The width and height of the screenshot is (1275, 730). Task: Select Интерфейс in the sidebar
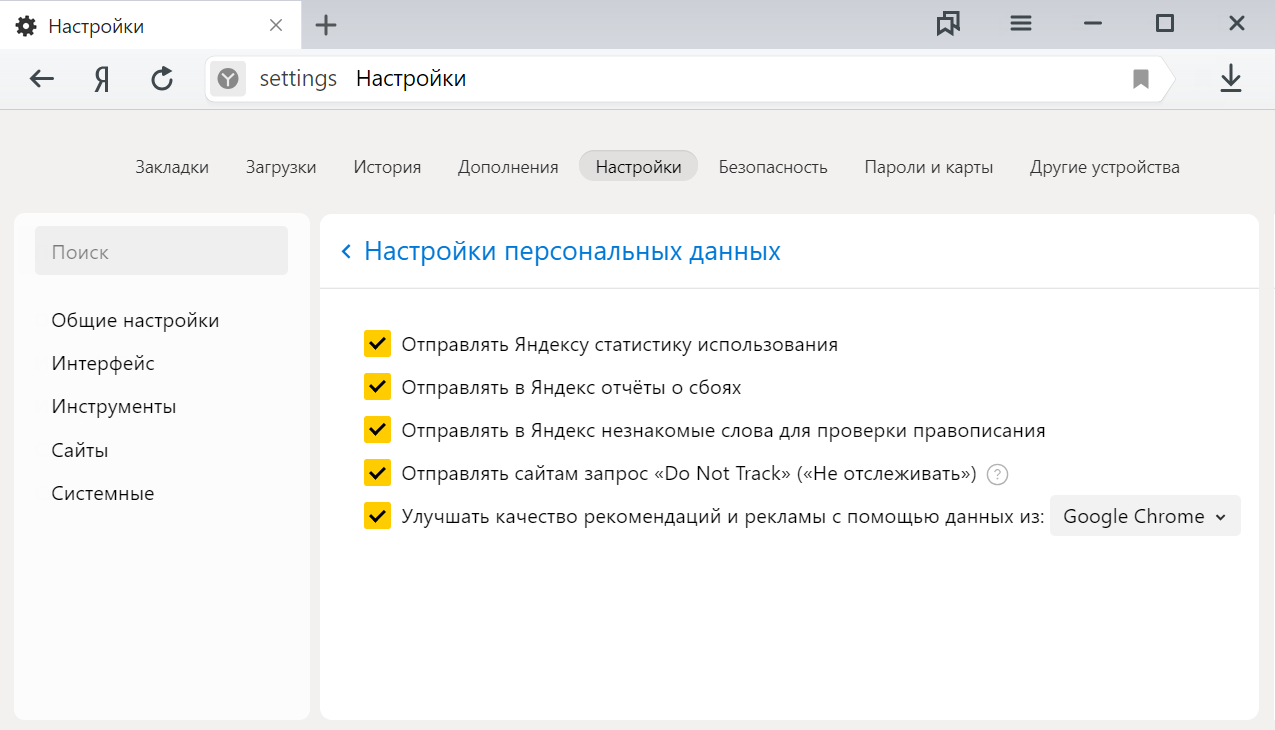point(103,364)
